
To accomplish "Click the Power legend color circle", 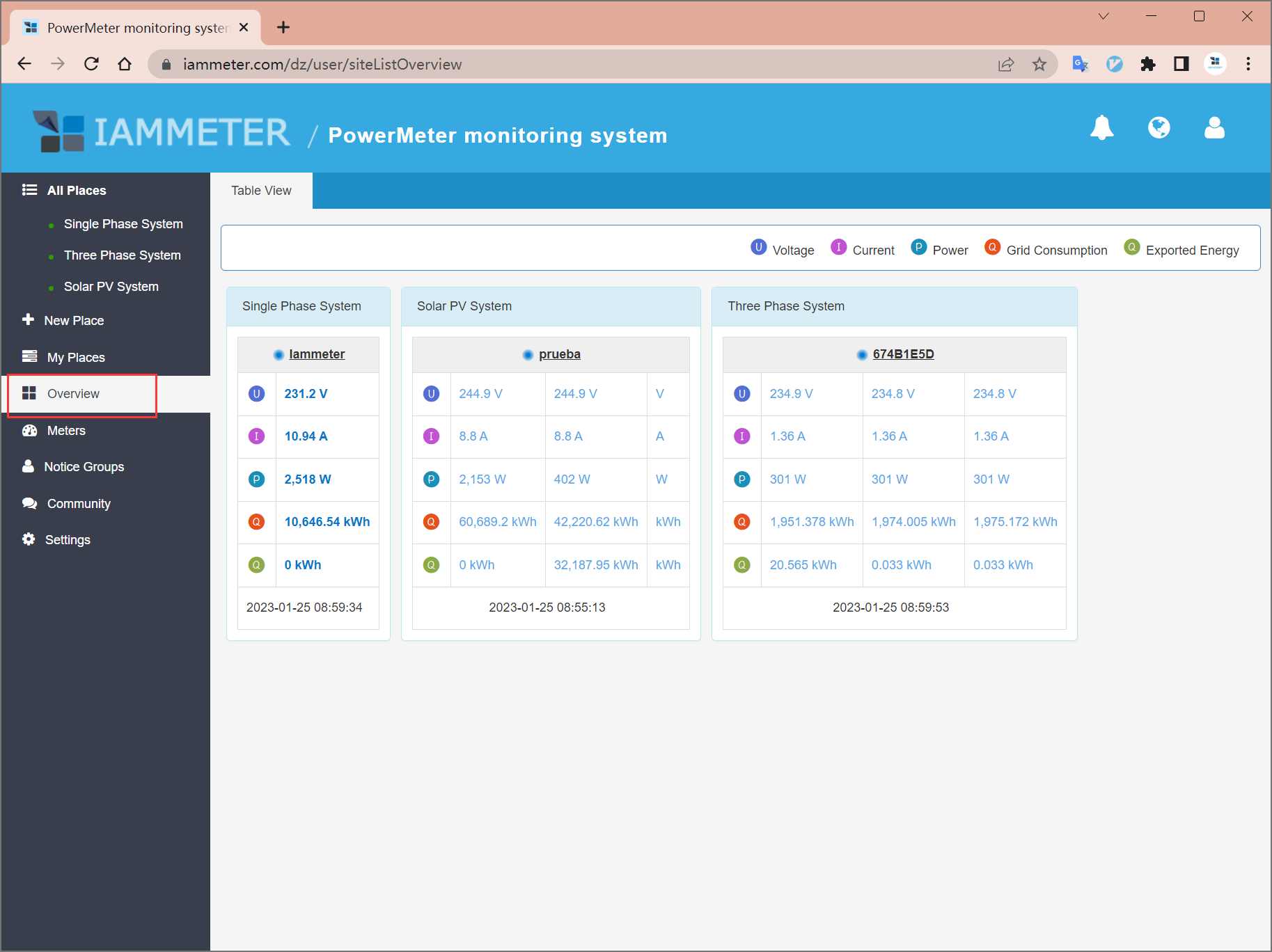I will 919,248.
